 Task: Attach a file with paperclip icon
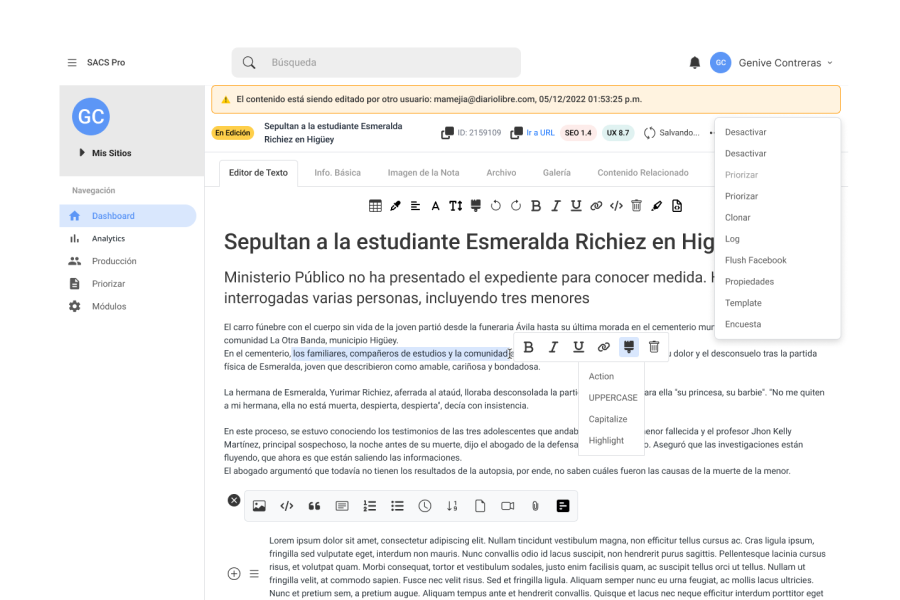pyautogui.click(x=535, y=506)
